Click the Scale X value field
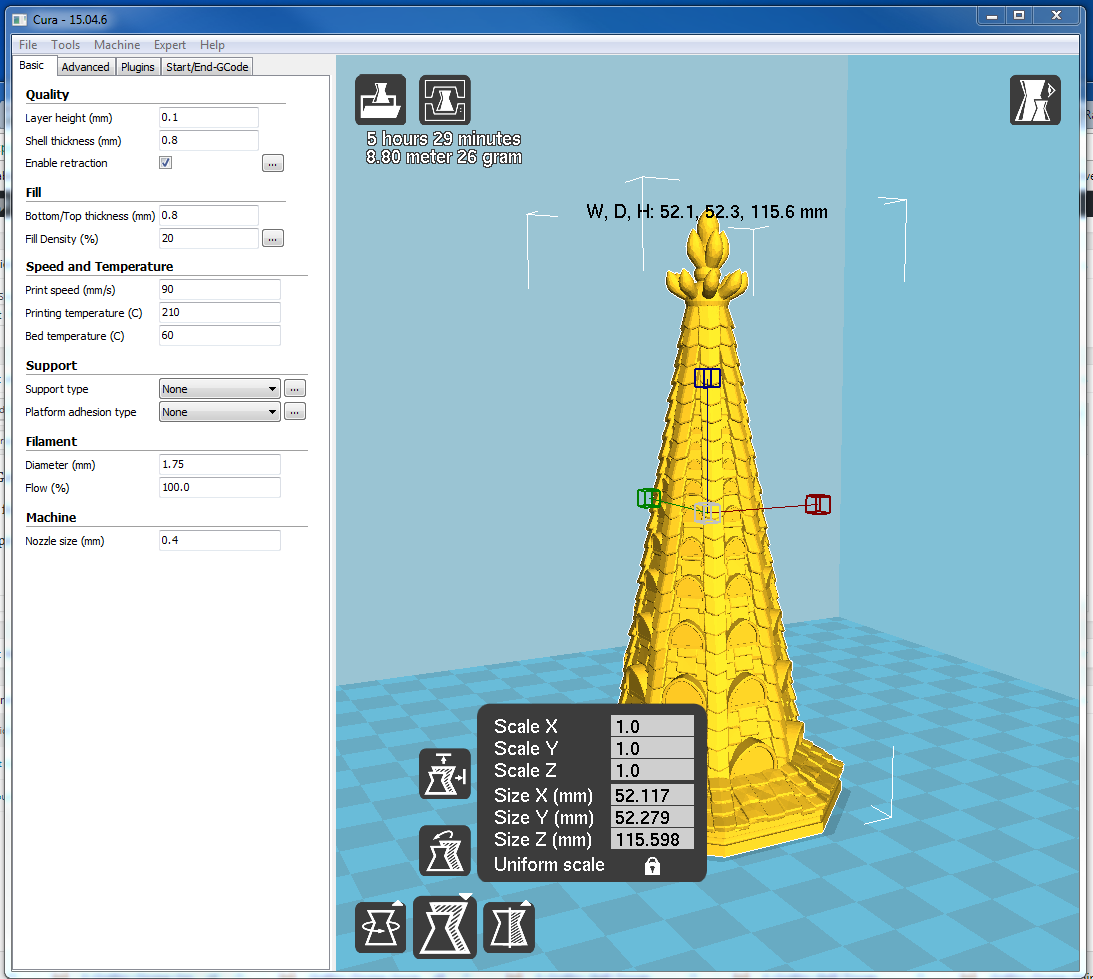 (652, 727)
